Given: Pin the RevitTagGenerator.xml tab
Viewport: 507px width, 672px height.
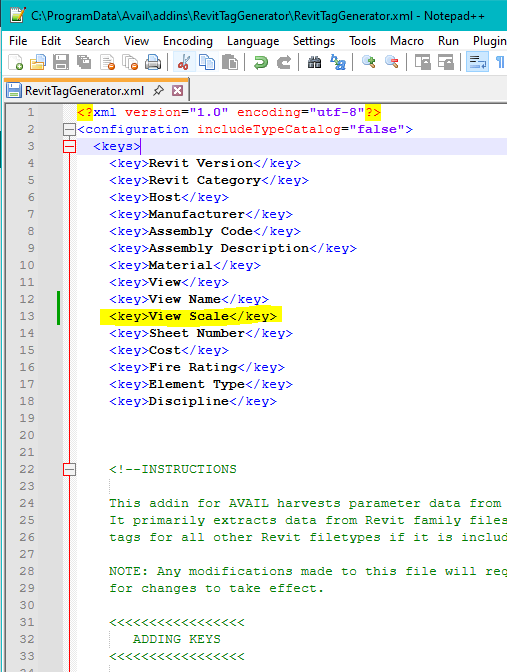Looking at the screenshot, I should click(158, 90).
